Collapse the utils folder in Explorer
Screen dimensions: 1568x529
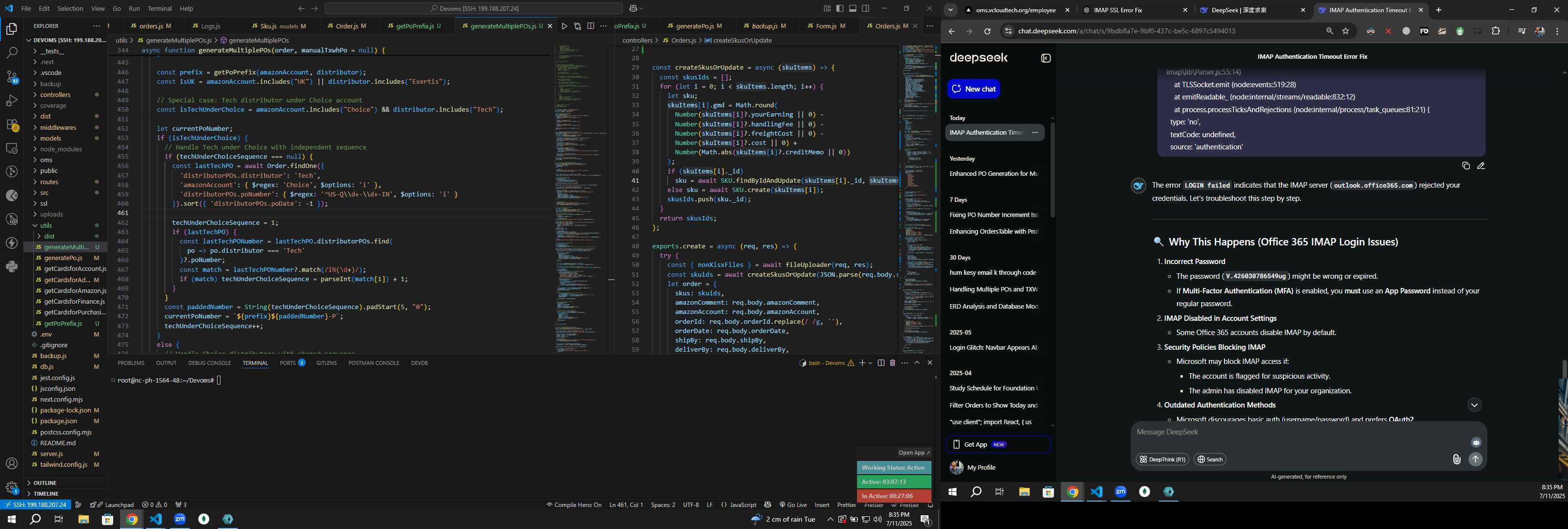(46, 225)
